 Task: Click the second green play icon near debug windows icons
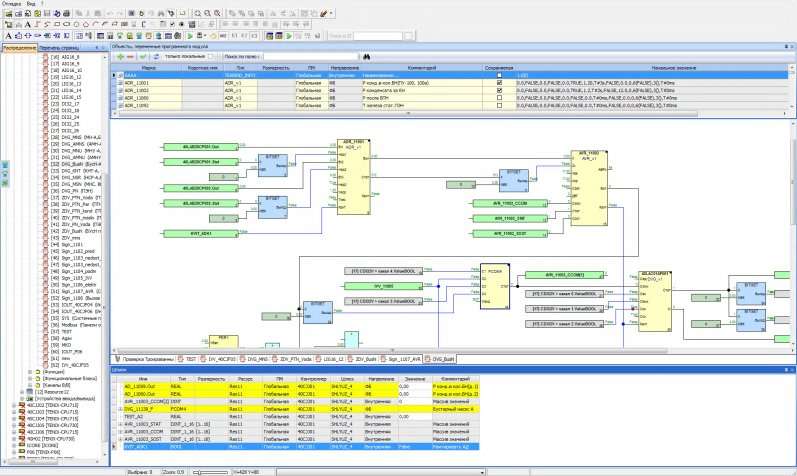[289, 36]
